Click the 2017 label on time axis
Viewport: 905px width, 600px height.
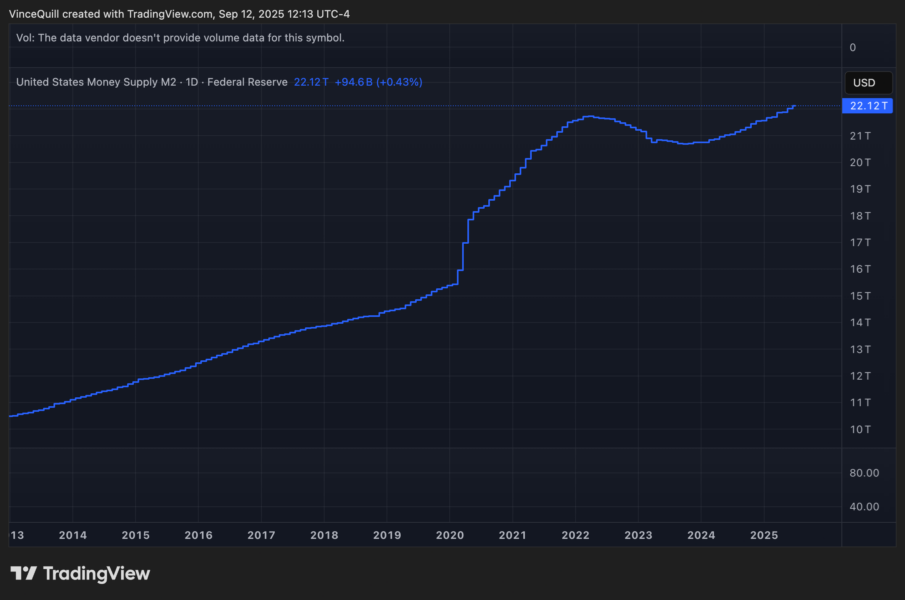261,535
